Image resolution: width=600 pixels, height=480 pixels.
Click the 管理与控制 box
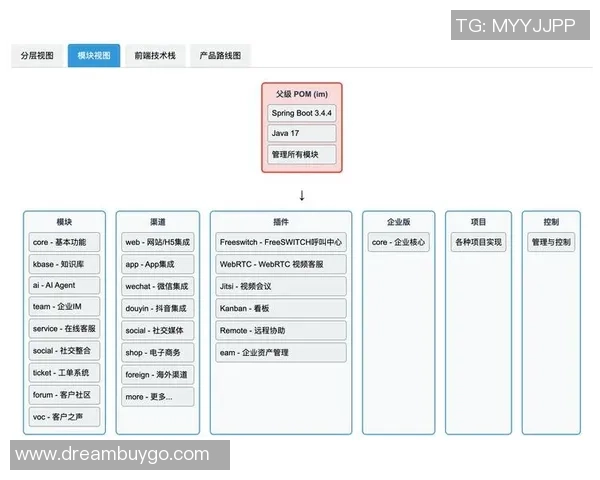point(551,242)
